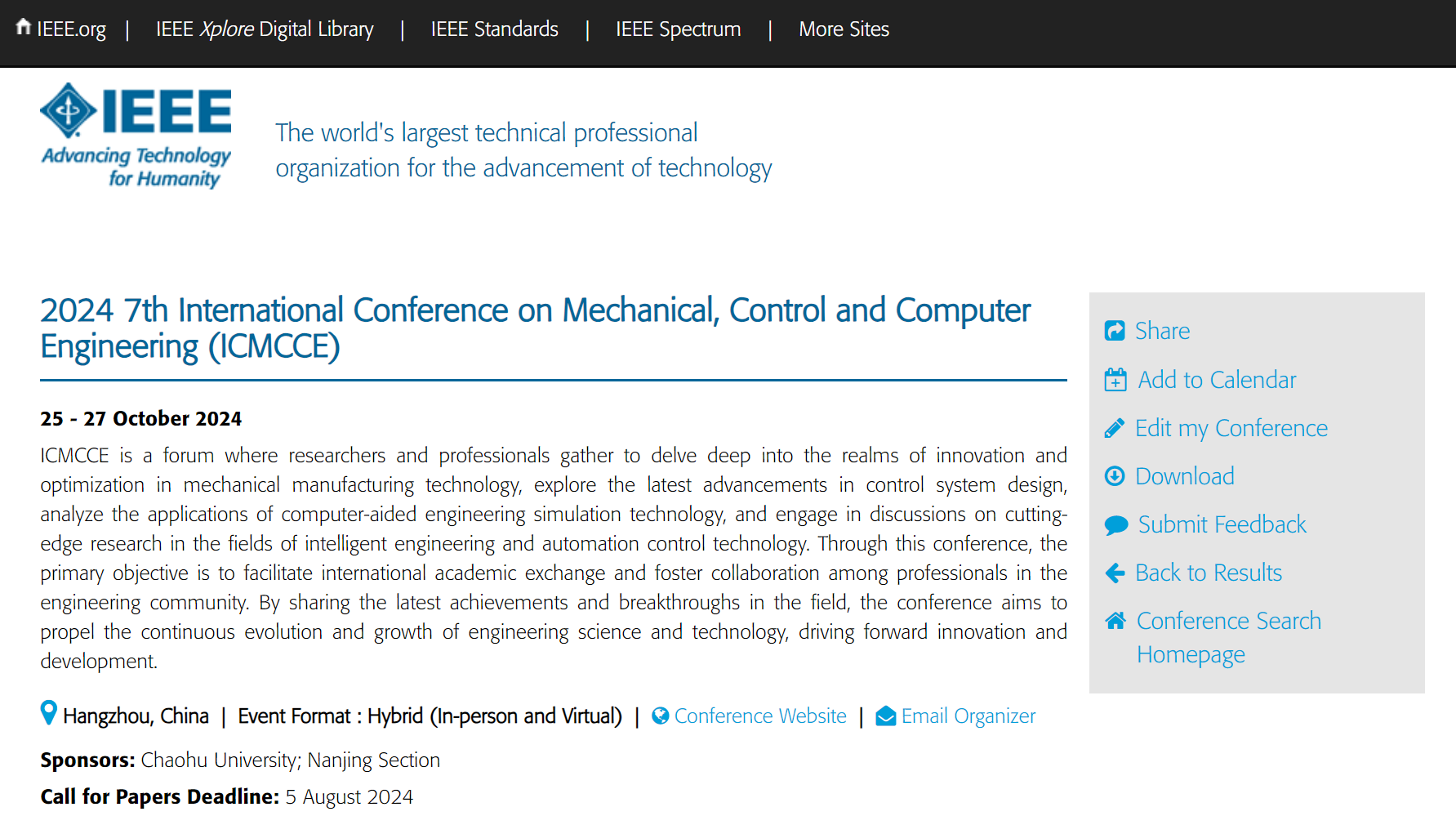Click the Submit Feedback text link
Screen dimensions: 1456x816
point(1222,524)
